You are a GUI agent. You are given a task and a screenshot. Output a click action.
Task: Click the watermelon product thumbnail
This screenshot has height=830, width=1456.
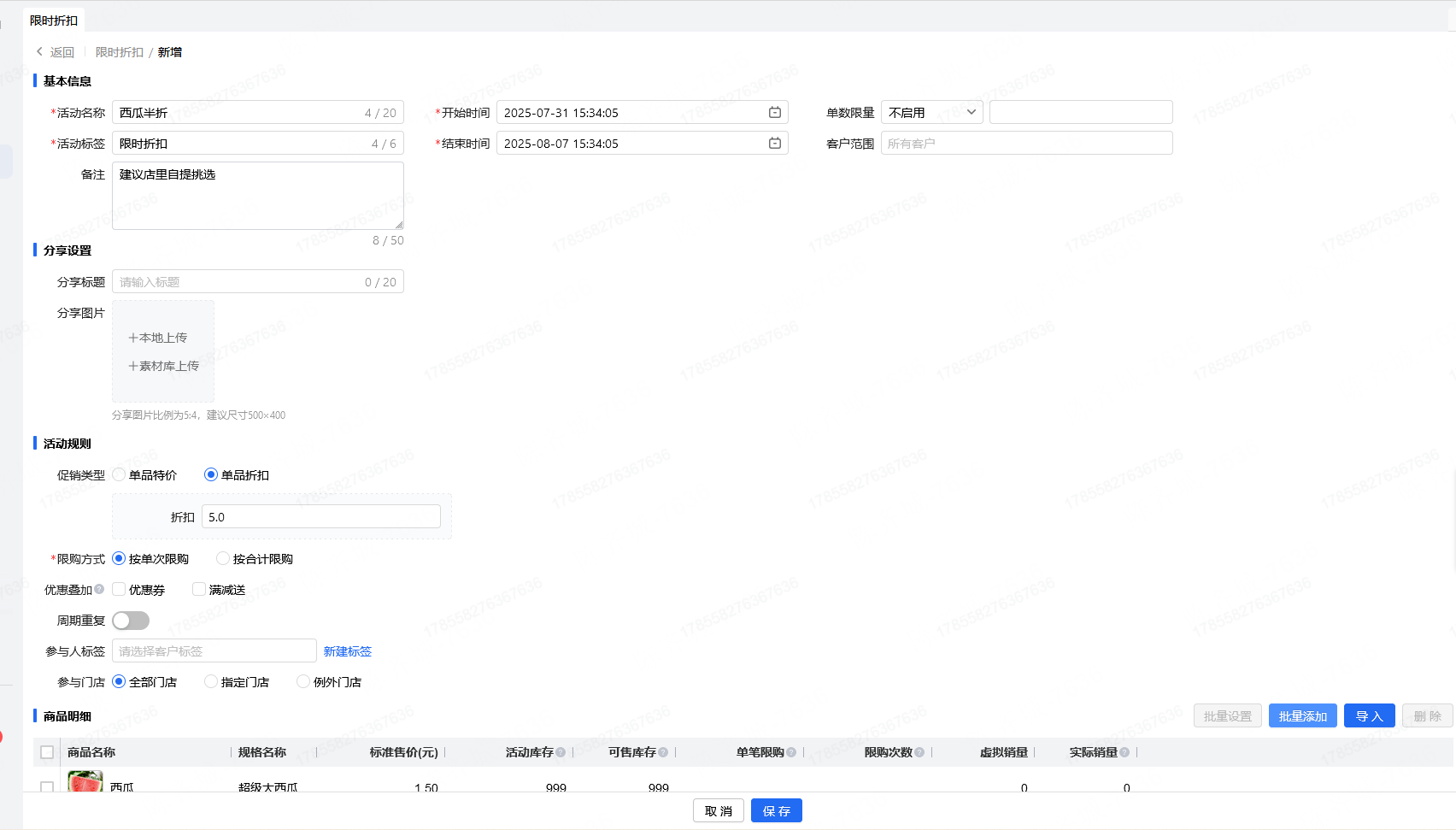click(x=85, y=781)
